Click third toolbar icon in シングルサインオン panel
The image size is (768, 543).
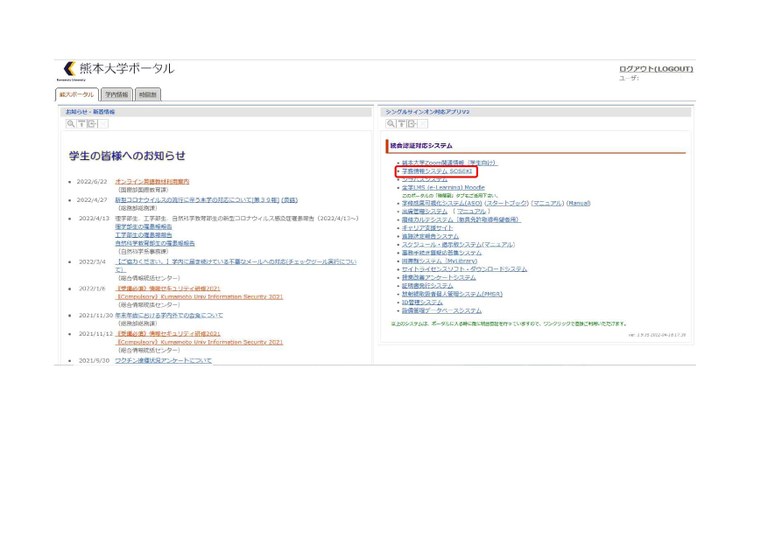[x=411, y=123]
